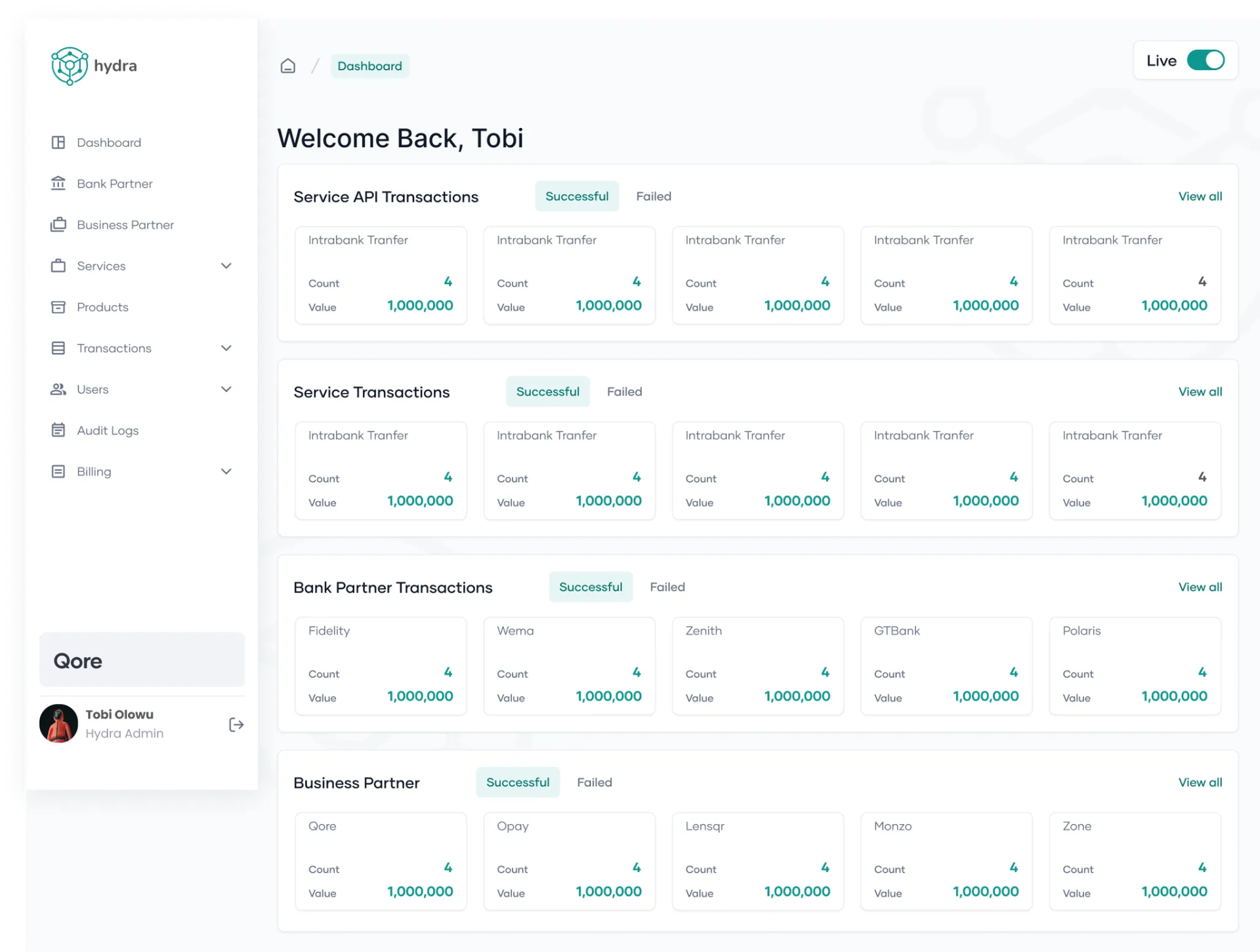
Task: Click View all for Service Transactions
Action: tap(1200, 391)
